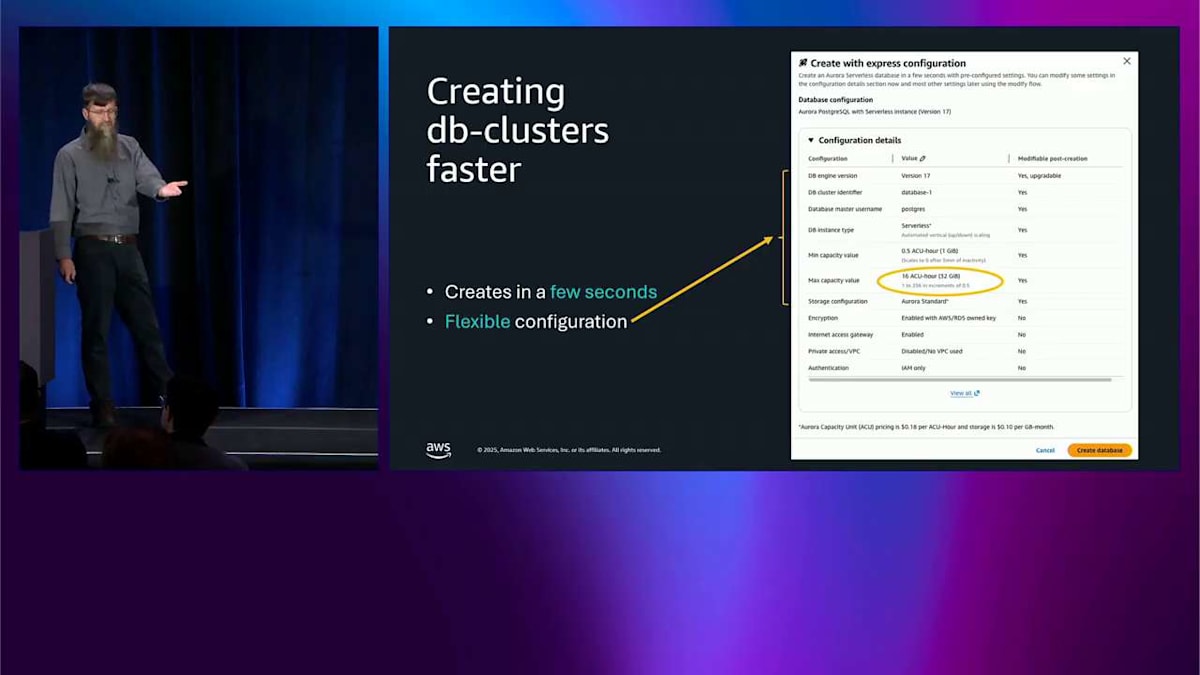Click the Database configuration heading

pyautogui.click(x=835, y=99)
